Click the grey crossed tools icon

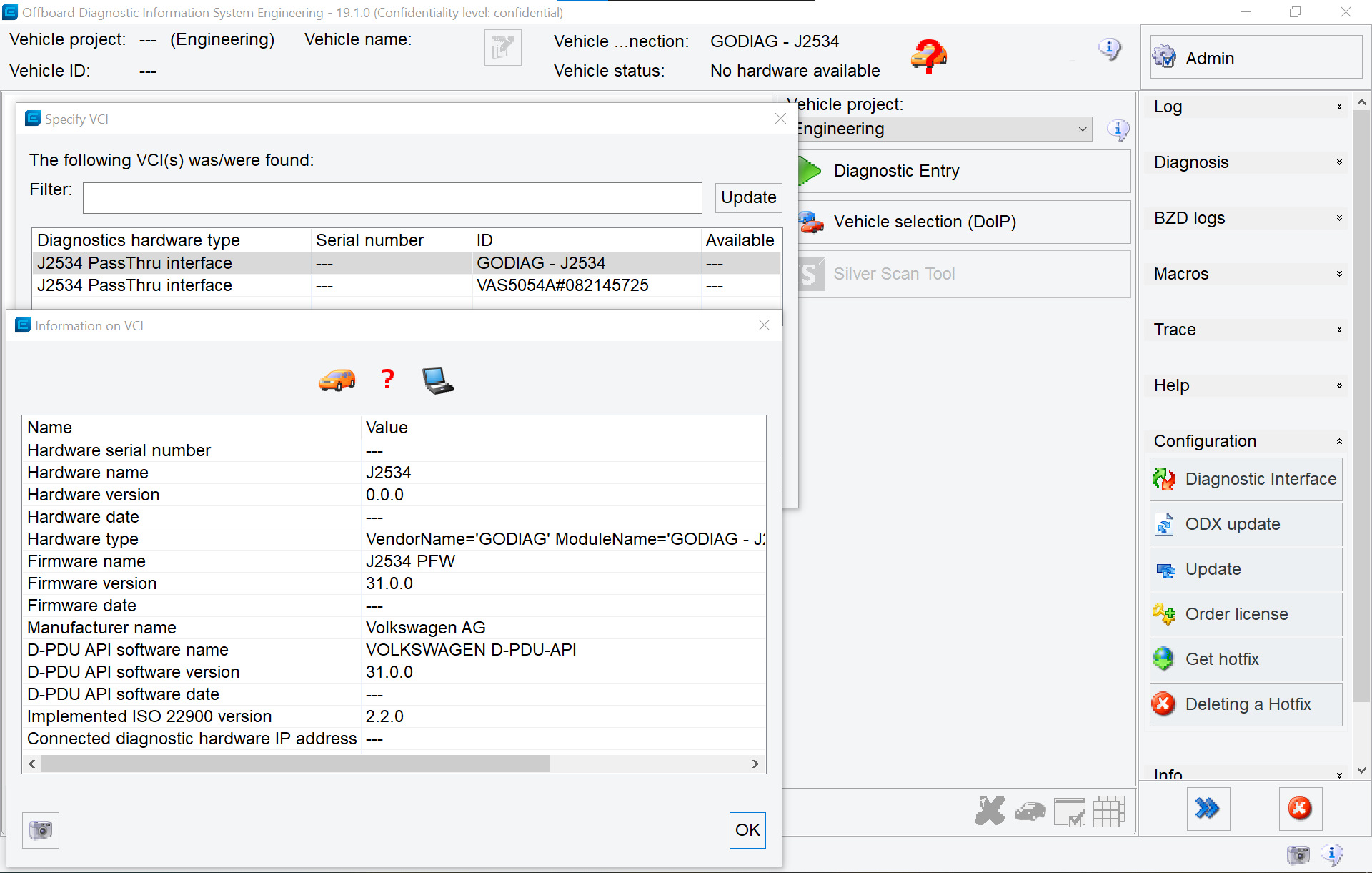(990, 811)
